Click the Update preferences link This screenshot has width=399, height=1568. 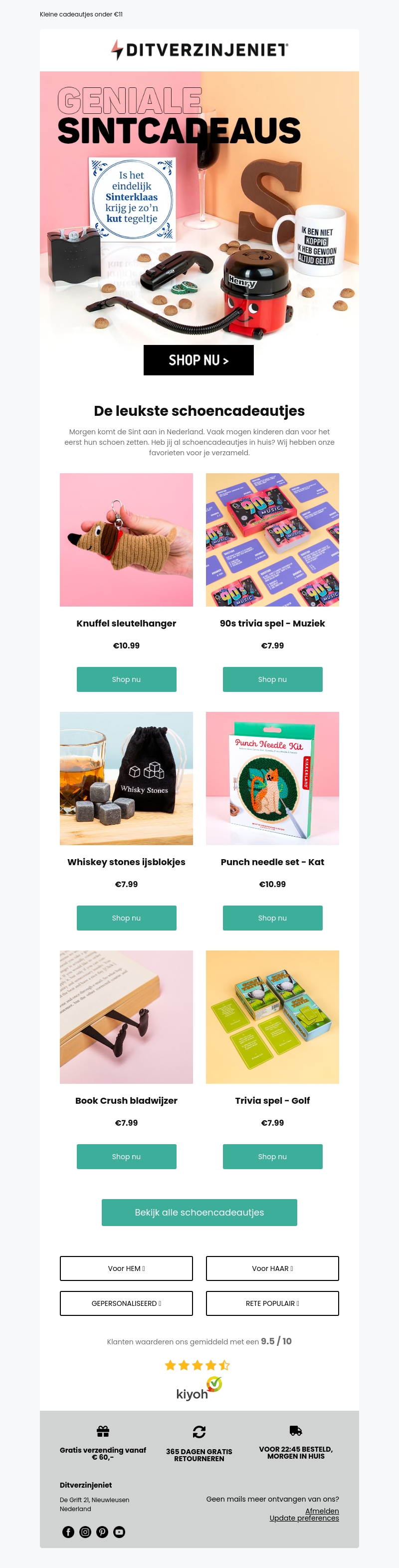point(304,1518)
